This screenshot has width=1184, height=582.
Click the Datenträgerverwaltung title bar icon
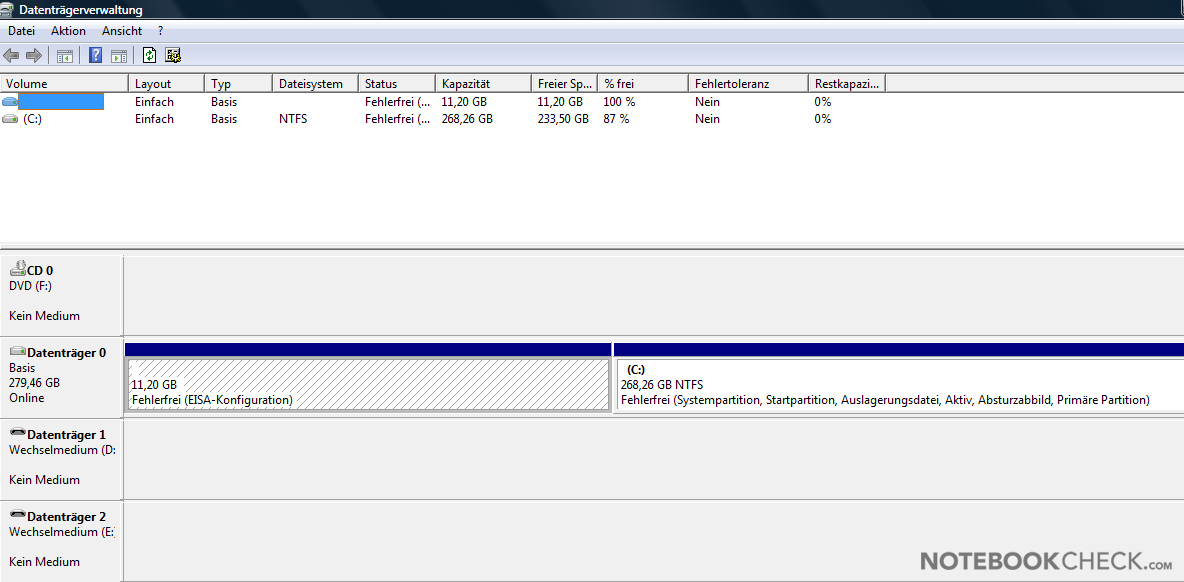[x=8, y=10]
